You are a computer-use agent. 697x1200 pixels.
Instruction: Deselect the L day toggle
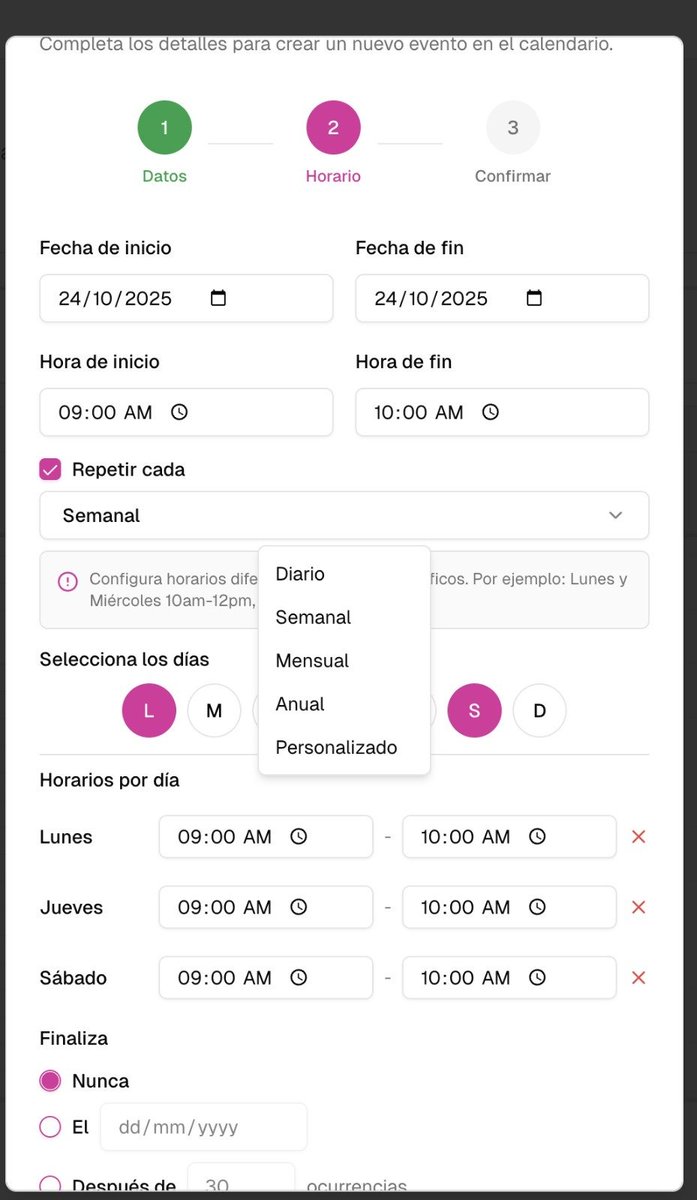pyautogui.click(x=149, y=711)
